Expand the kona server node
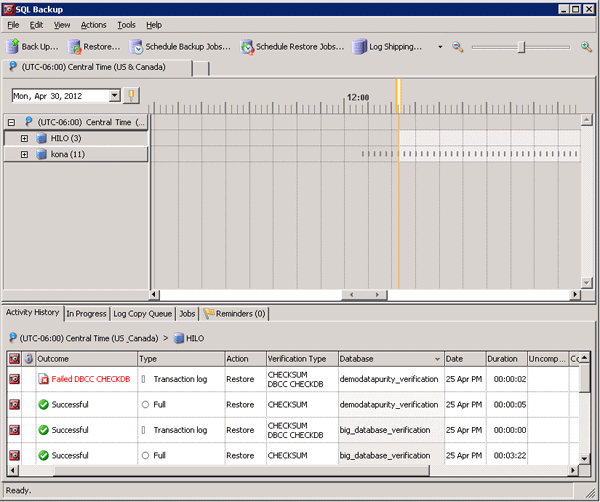 (x=24, y=154)
